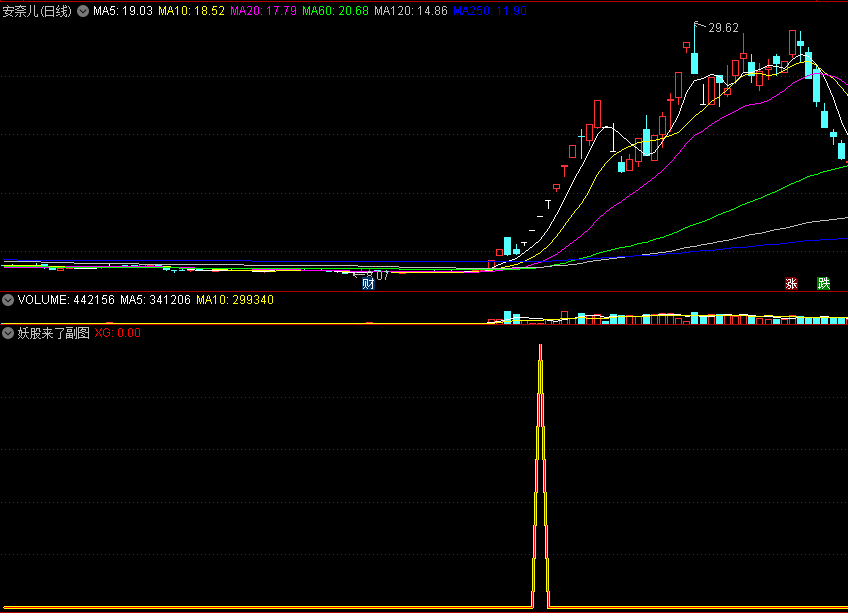This screenshot has height=613, width=848.
Task: Click the red 涨 icon
Action: tap(791, 284)
